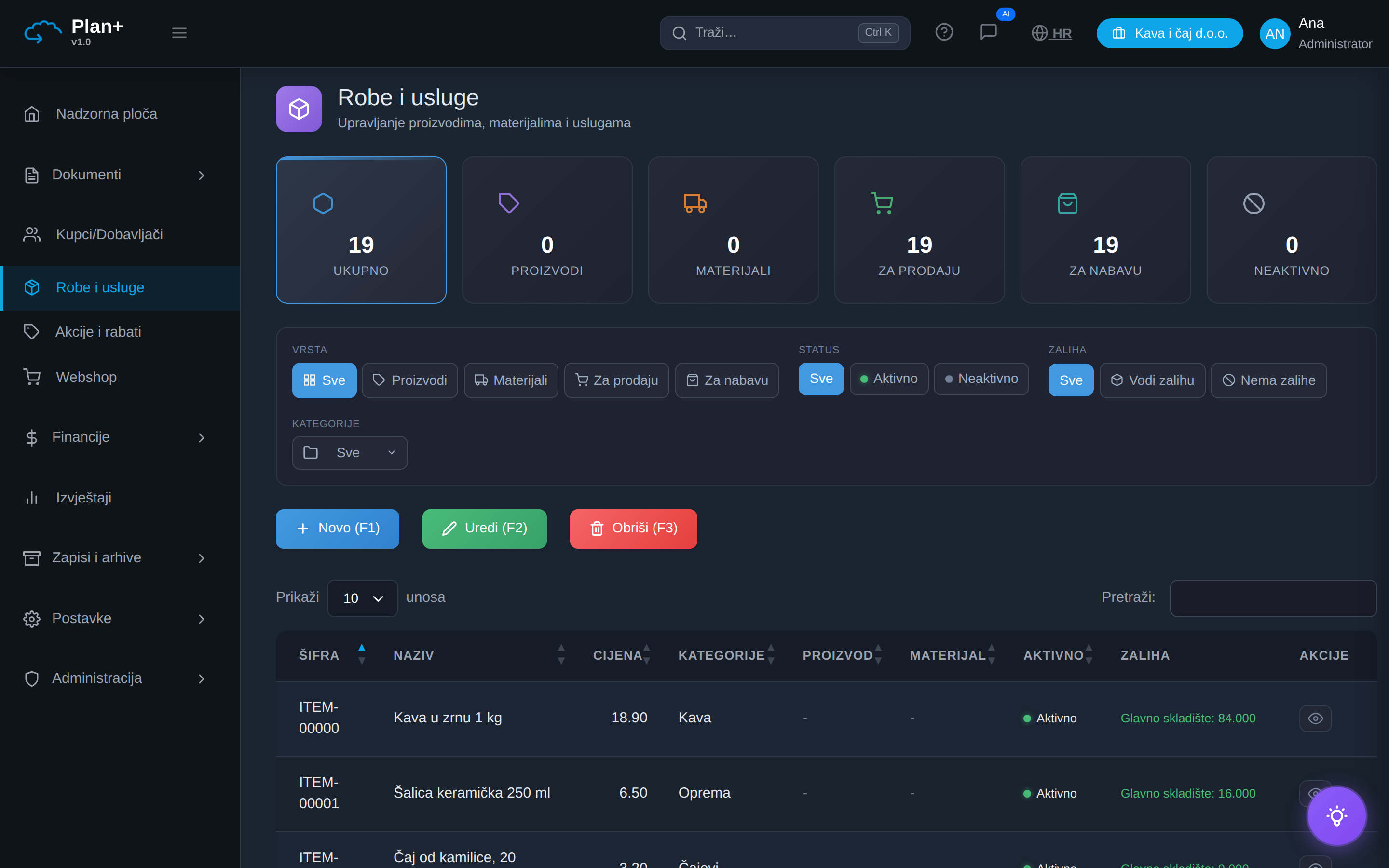Expand the Postavke menu chevron

pos(202,619)
